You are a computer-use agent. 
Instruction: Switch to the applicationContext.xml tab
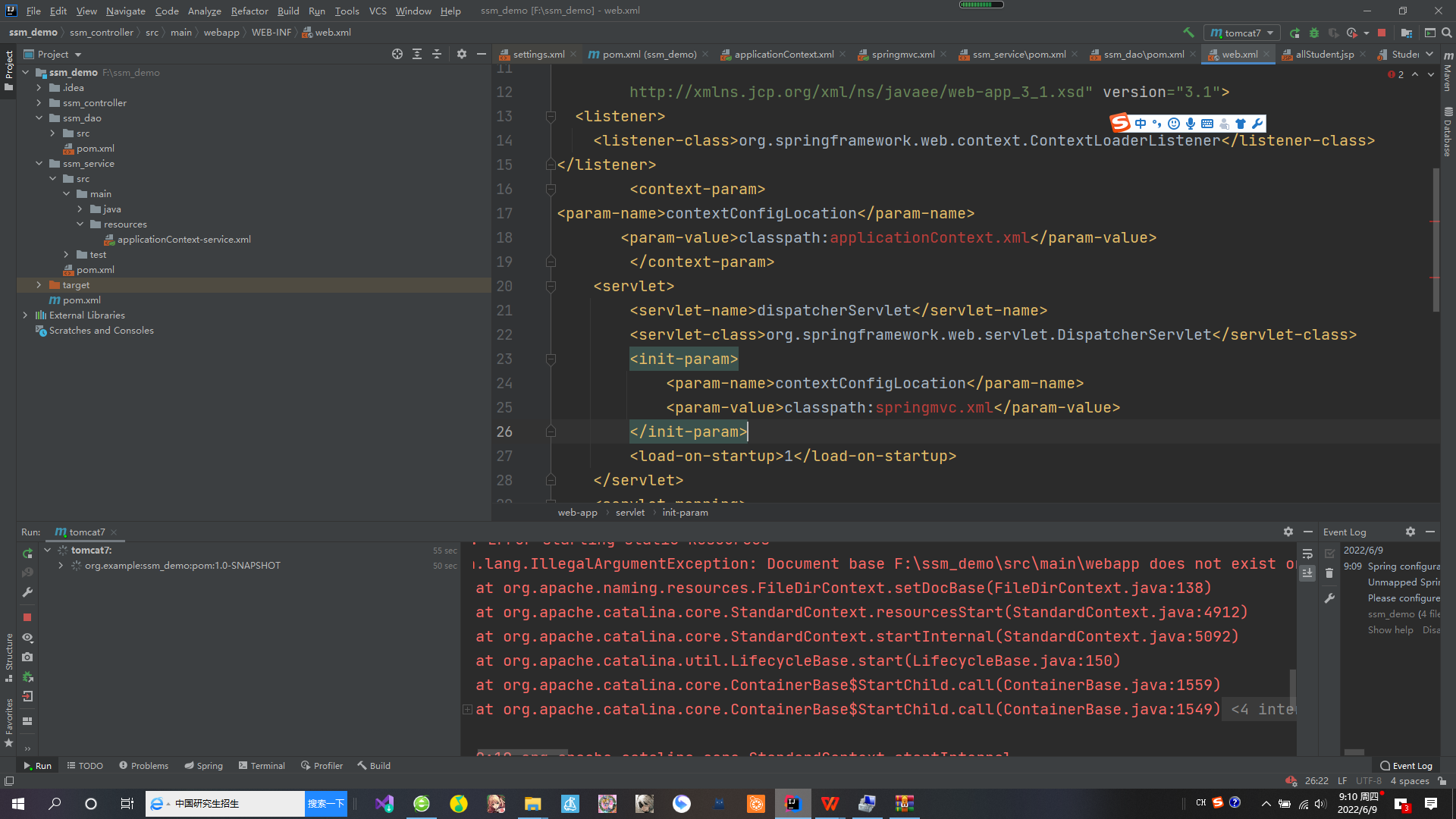click(x=783, y=54)
